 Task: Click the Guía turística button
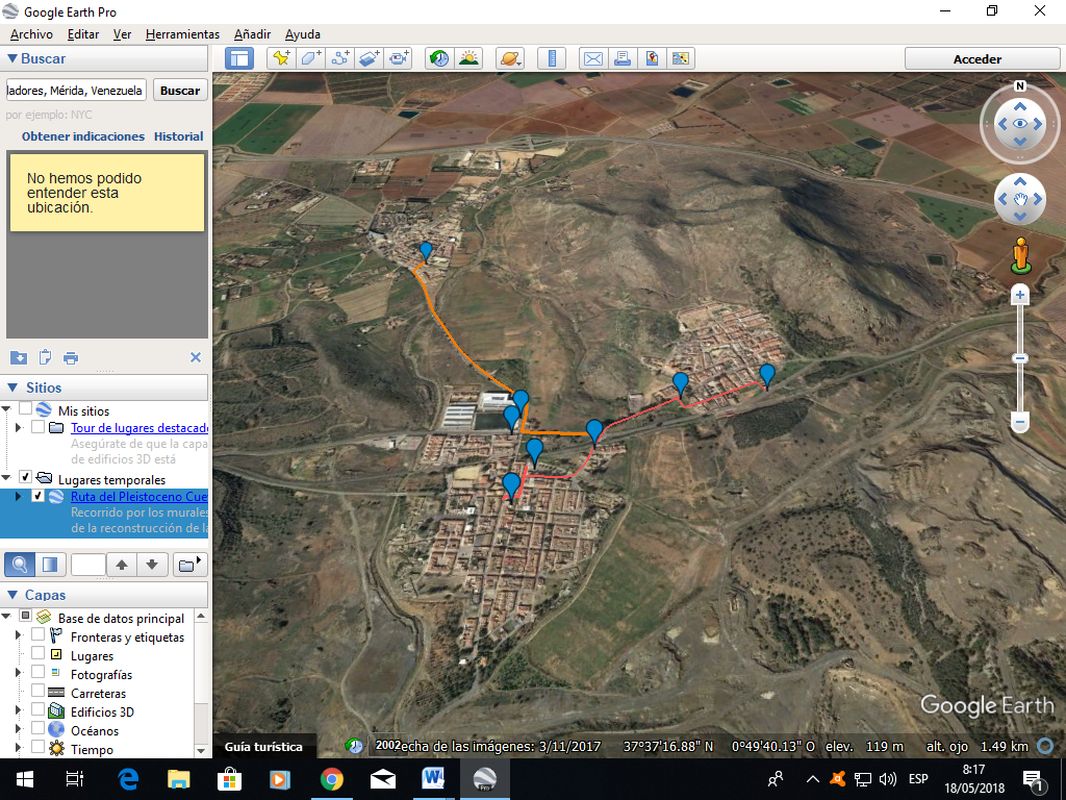[x=264, y=746]
